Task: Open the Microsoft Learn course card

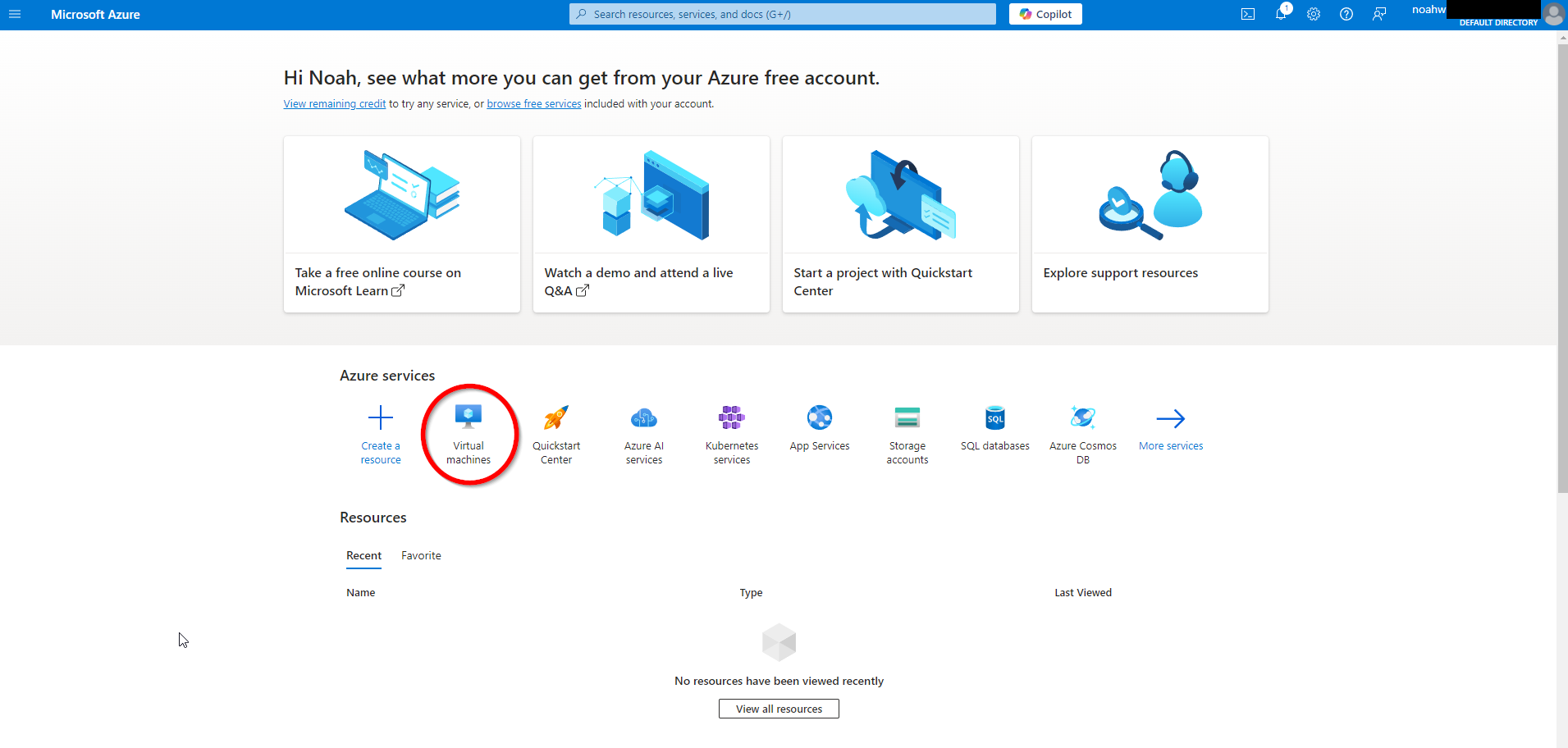Action: 402,224
